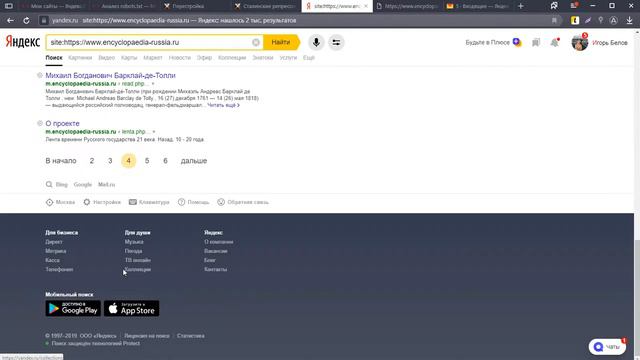The image size is (640, 360).
Task: Open the О проекте result link
Action: (62, 123)
